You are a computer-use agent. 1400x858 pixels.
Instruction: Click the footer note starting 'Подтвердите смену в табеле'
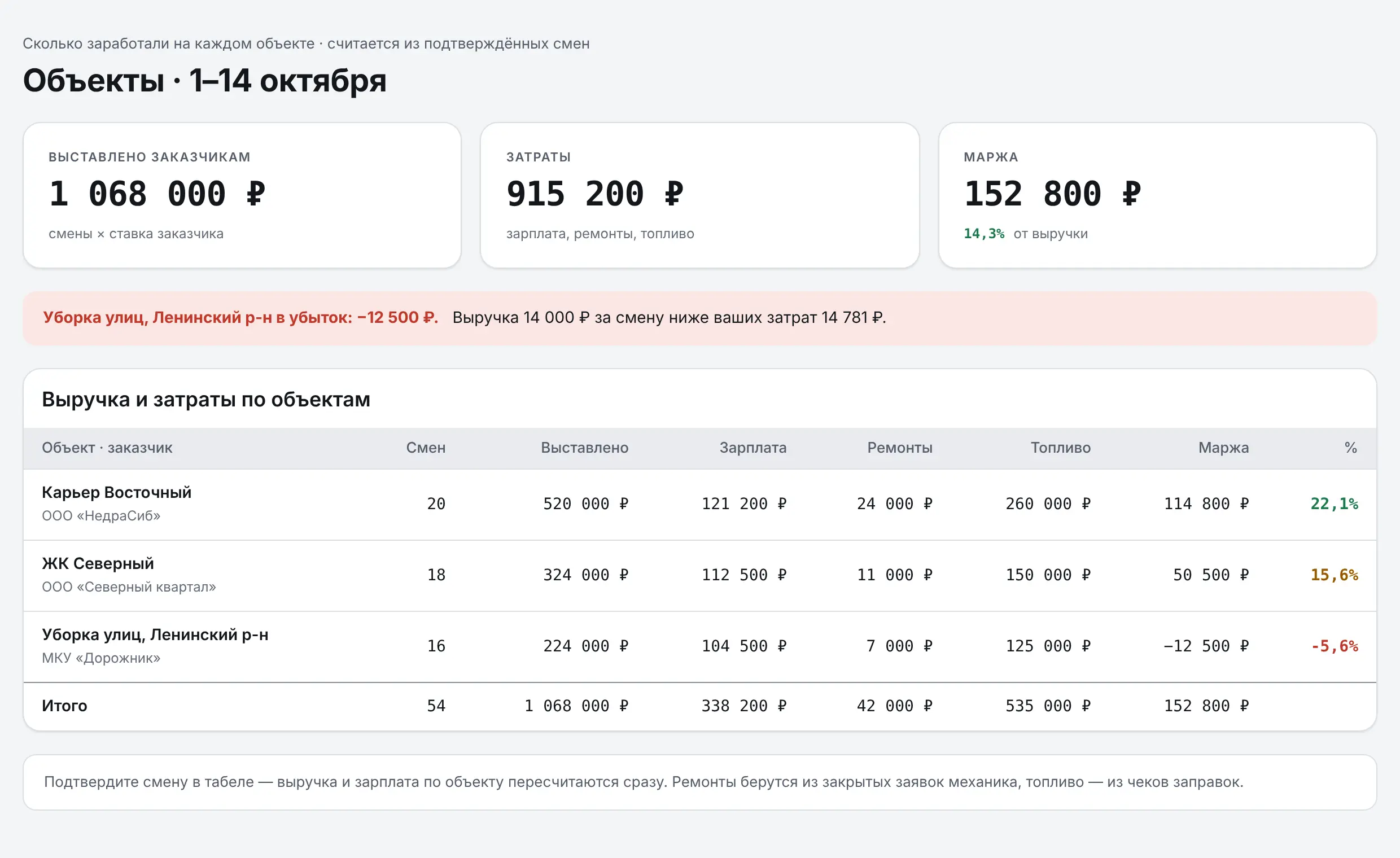[643, 782]
